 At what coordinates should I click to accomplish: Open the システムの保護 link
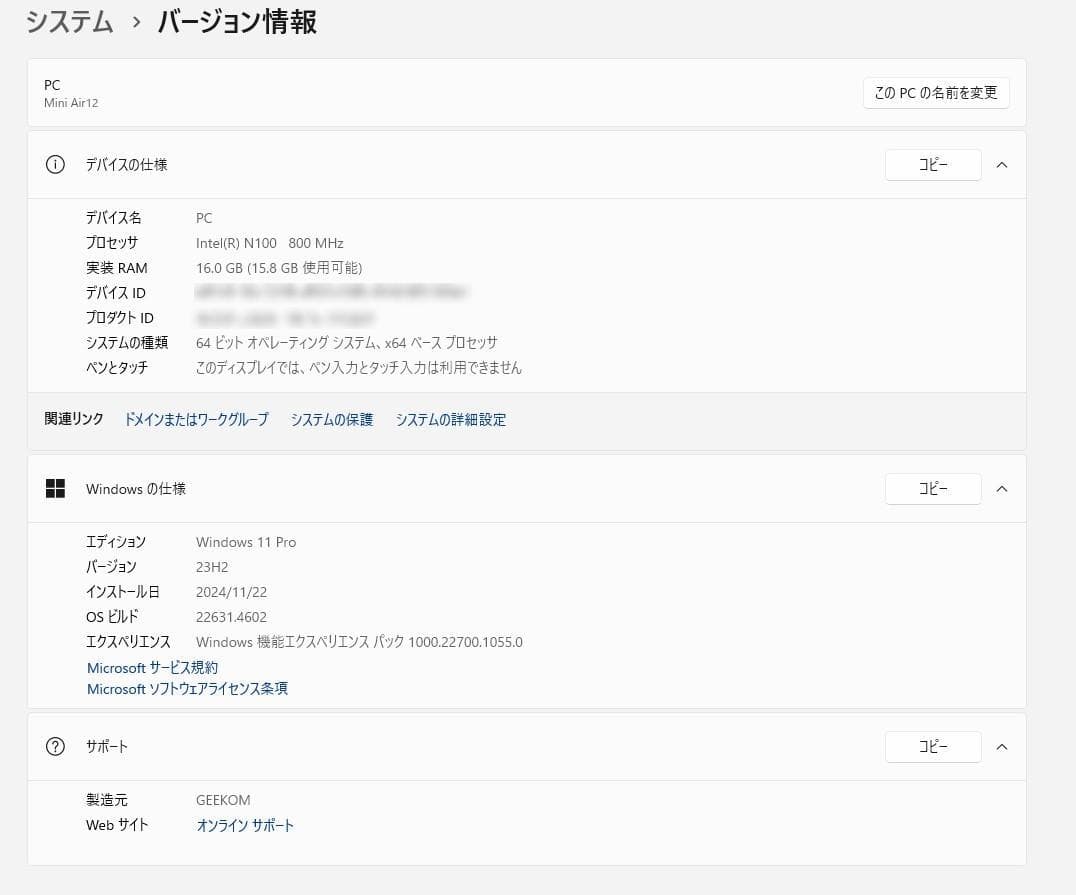click(332, 420)
